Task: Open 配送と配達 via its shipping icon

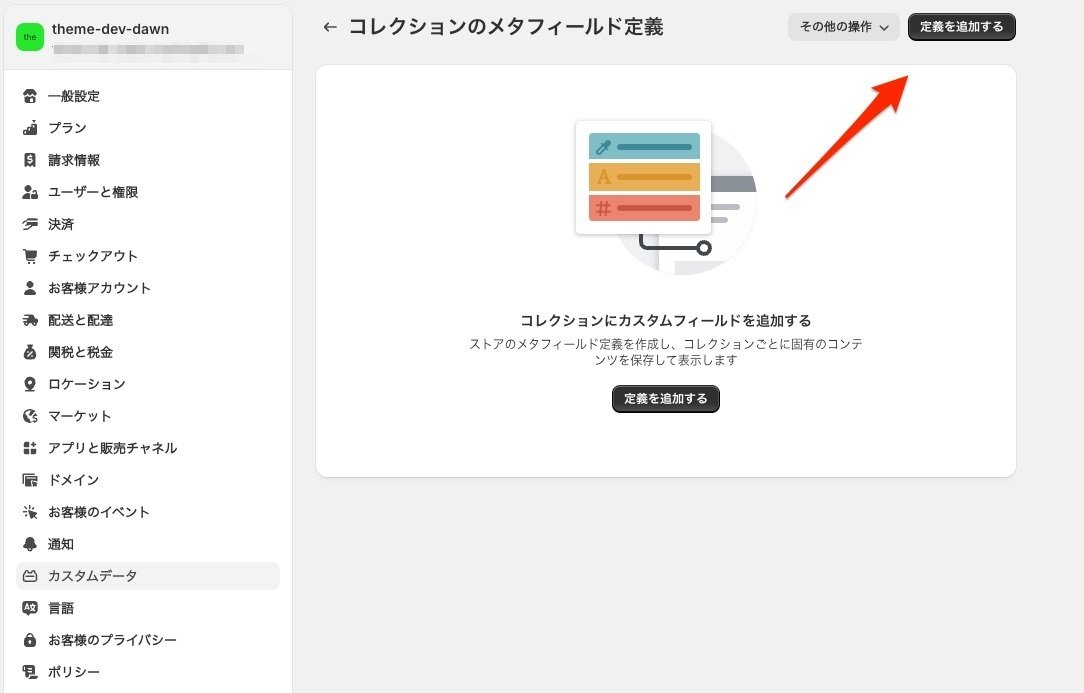Action: coord(31,320)
